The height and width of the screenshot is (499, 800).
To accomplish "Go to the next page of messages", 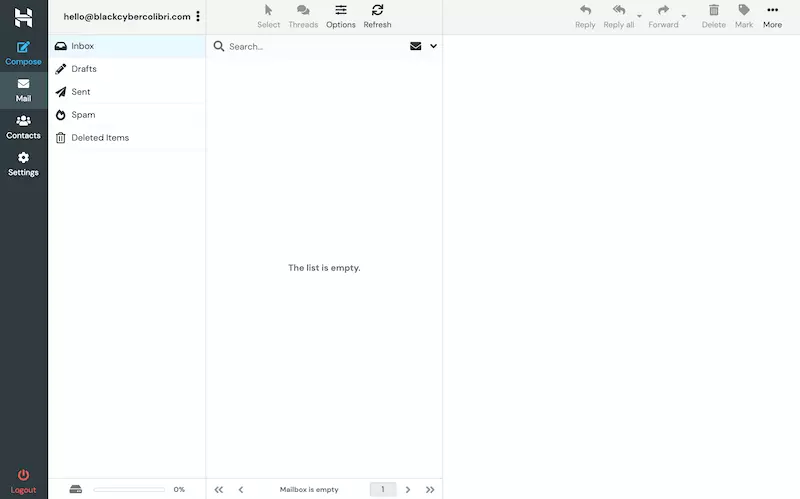I will pyautogui.click(x=408, y=490).
